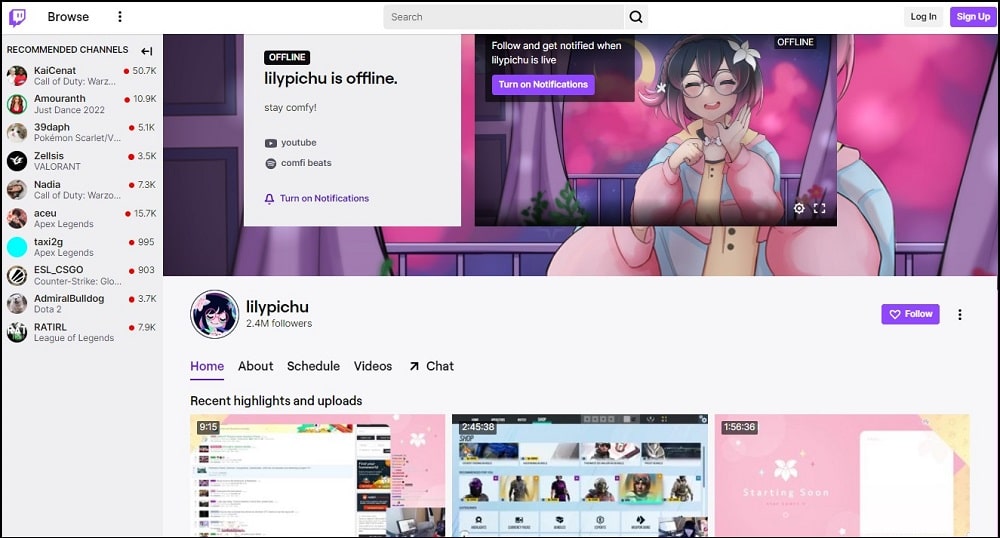Click the League of Legends game label
This screenshot has height=538, width=1000.
[x=74, y=338]
